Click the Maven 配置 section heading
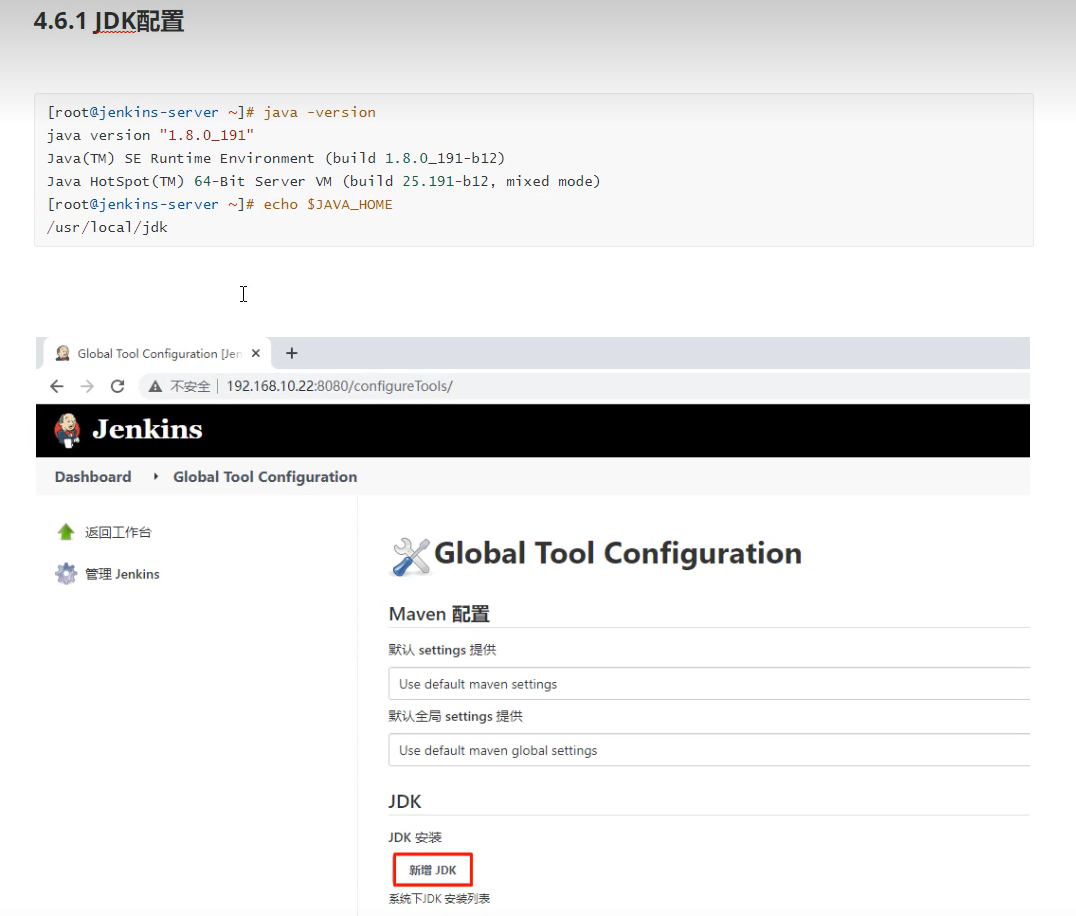1076x916 pixels. (439, 613)
